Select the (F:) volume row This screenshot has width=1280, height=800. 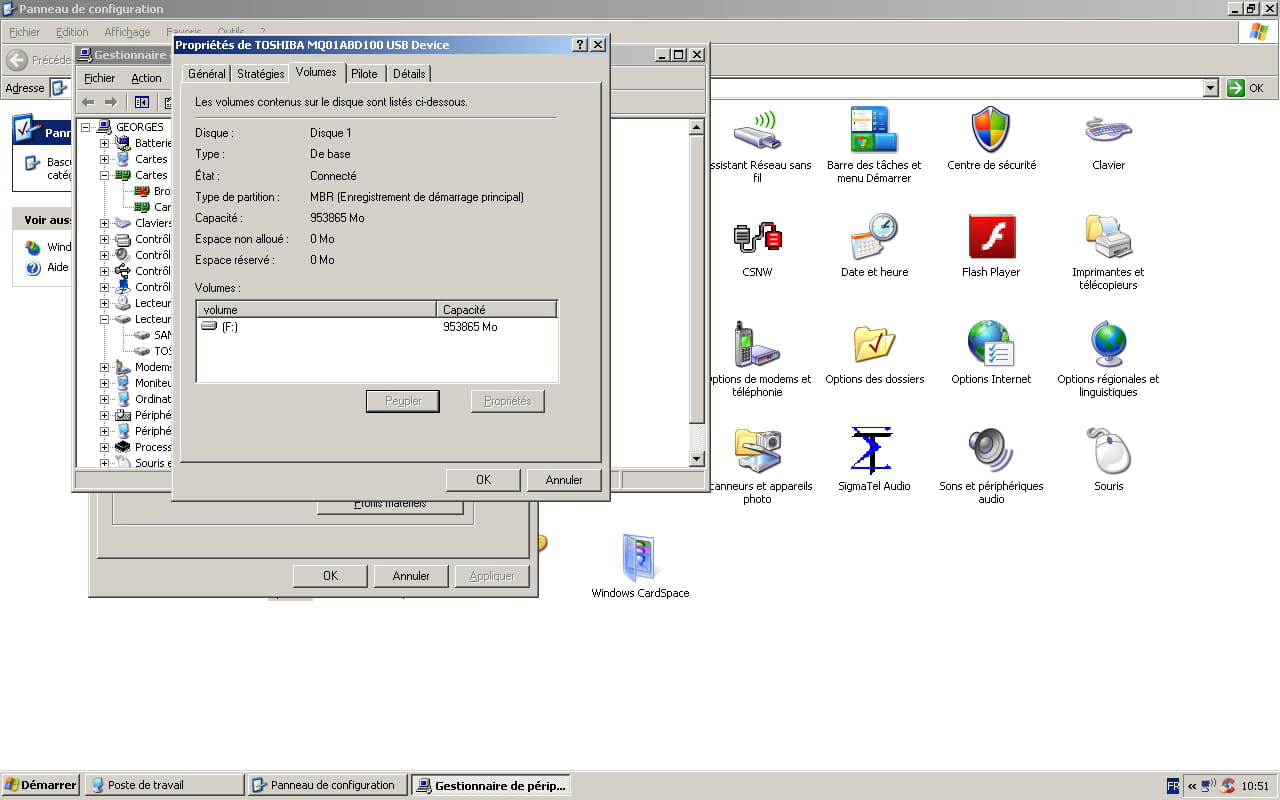(376, 327)
